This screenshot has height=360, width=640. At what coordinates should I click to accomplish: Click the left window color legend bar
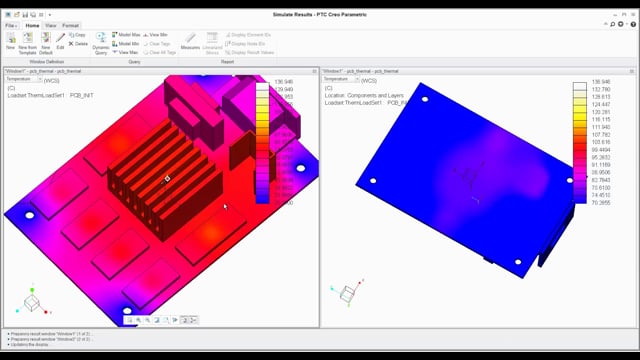pyautogui.click(x=262, y=143)
